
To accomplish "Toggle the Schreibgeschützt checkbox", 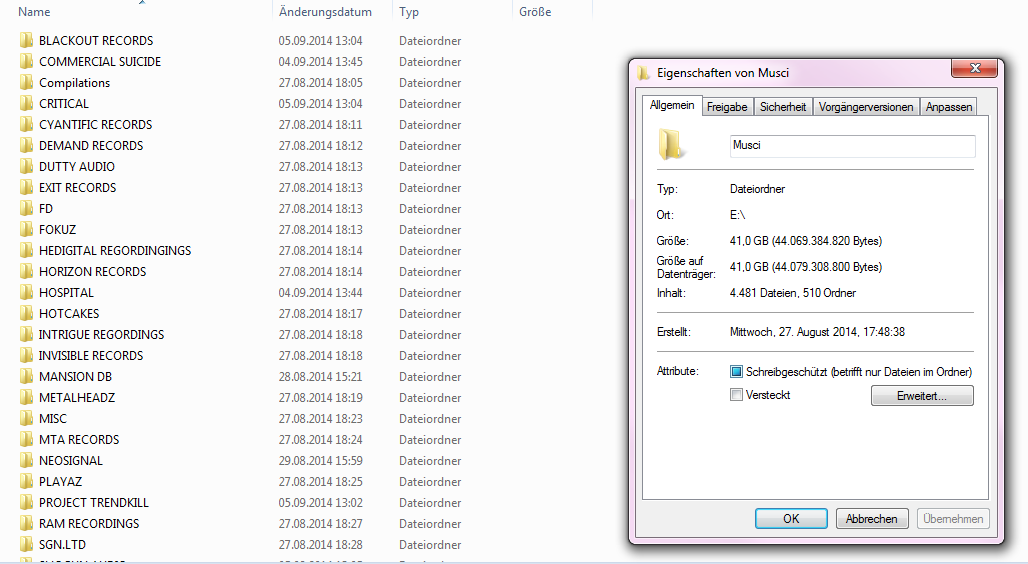I will [737, 372].
